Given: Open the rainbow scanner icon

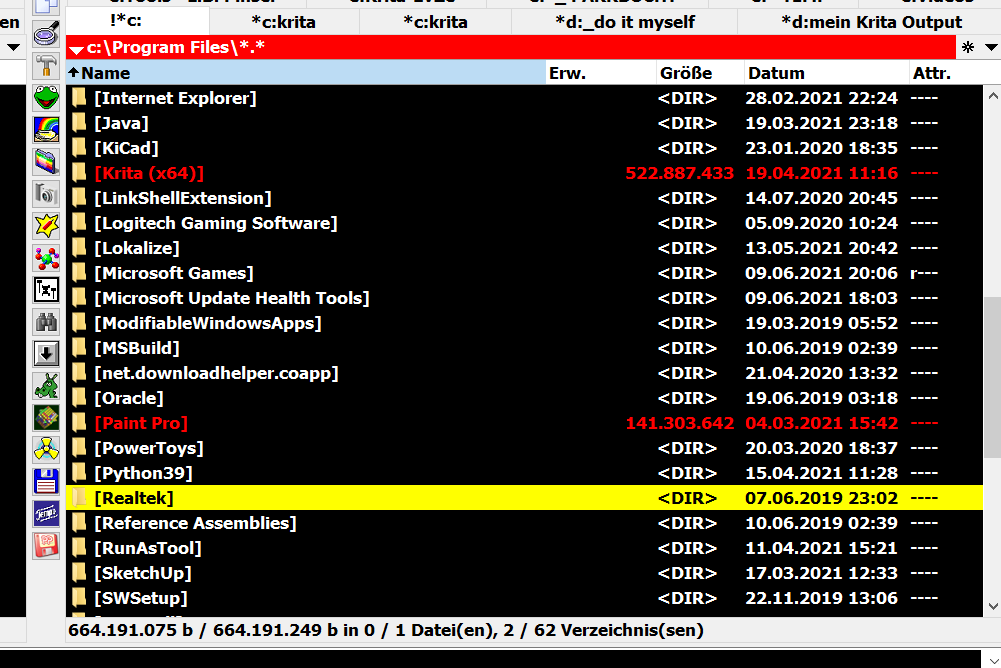Looking at the screenshot, I should [46, 130].
